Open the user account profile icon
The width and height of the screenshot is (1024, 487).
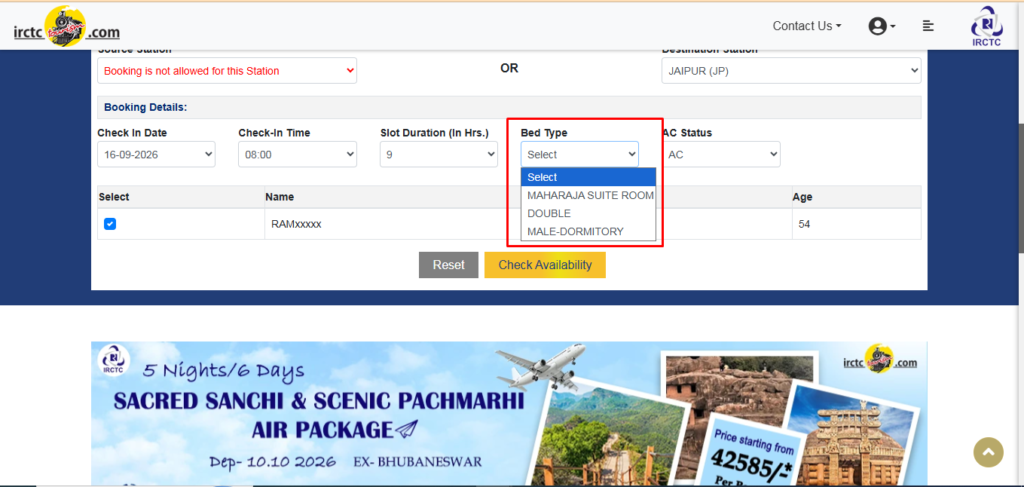[881, 26]
